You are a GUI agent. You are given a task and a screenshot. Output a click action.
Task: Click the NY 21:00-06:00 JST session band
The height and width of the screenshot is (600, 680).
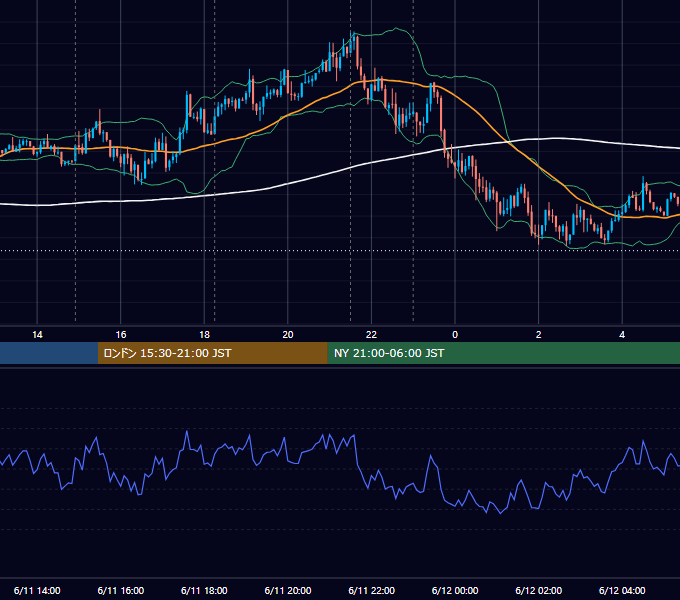[x=503, y=353]
